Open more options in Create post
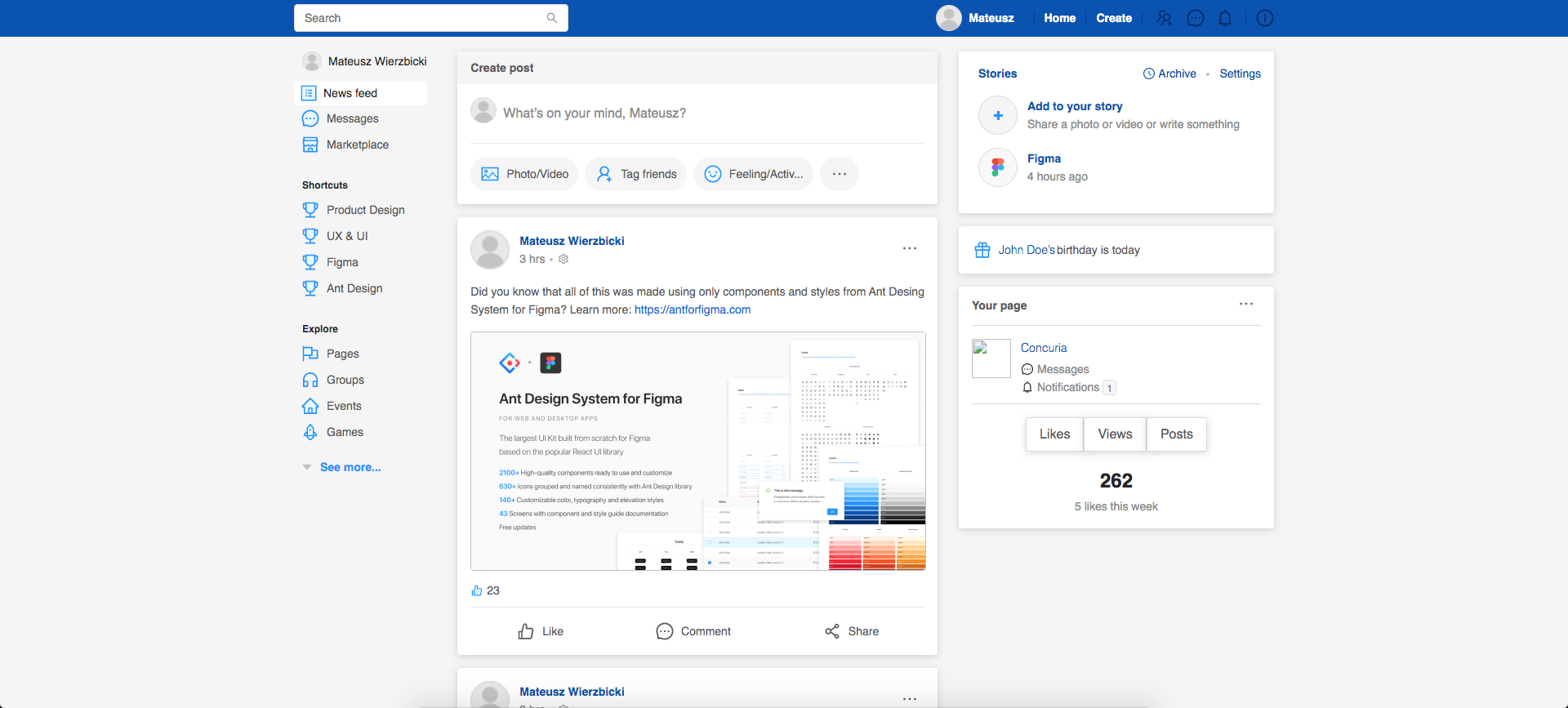This screenshot has height=708, width=1568. 840,174
